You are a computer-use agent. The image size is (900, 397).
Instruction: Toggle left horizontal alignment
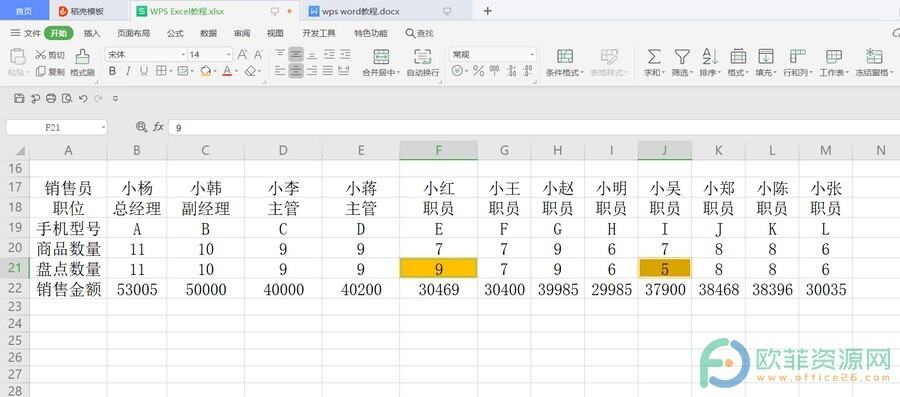pos(280,71)
